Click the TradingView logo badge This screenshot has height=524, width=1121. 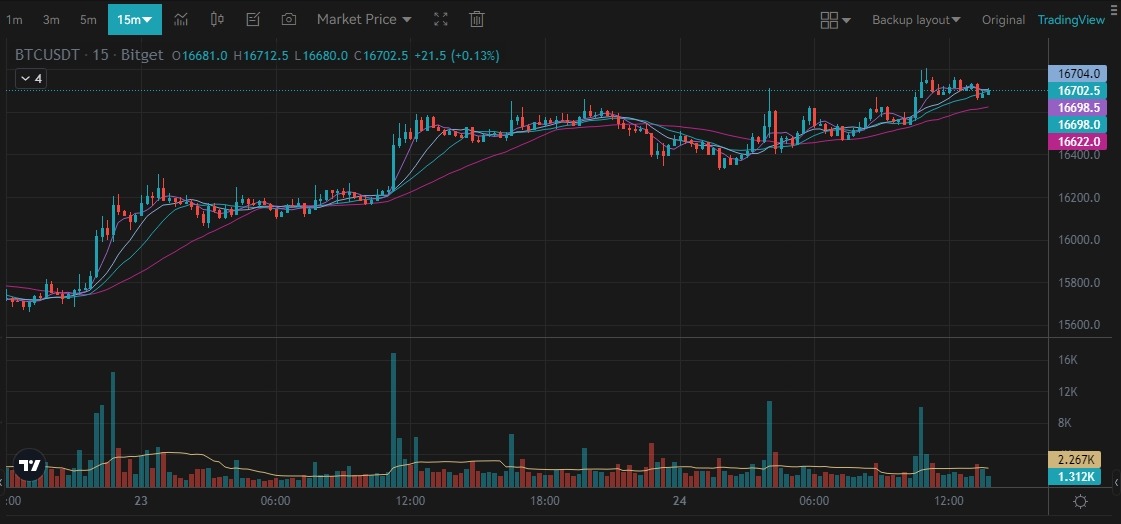pos(29,465)
